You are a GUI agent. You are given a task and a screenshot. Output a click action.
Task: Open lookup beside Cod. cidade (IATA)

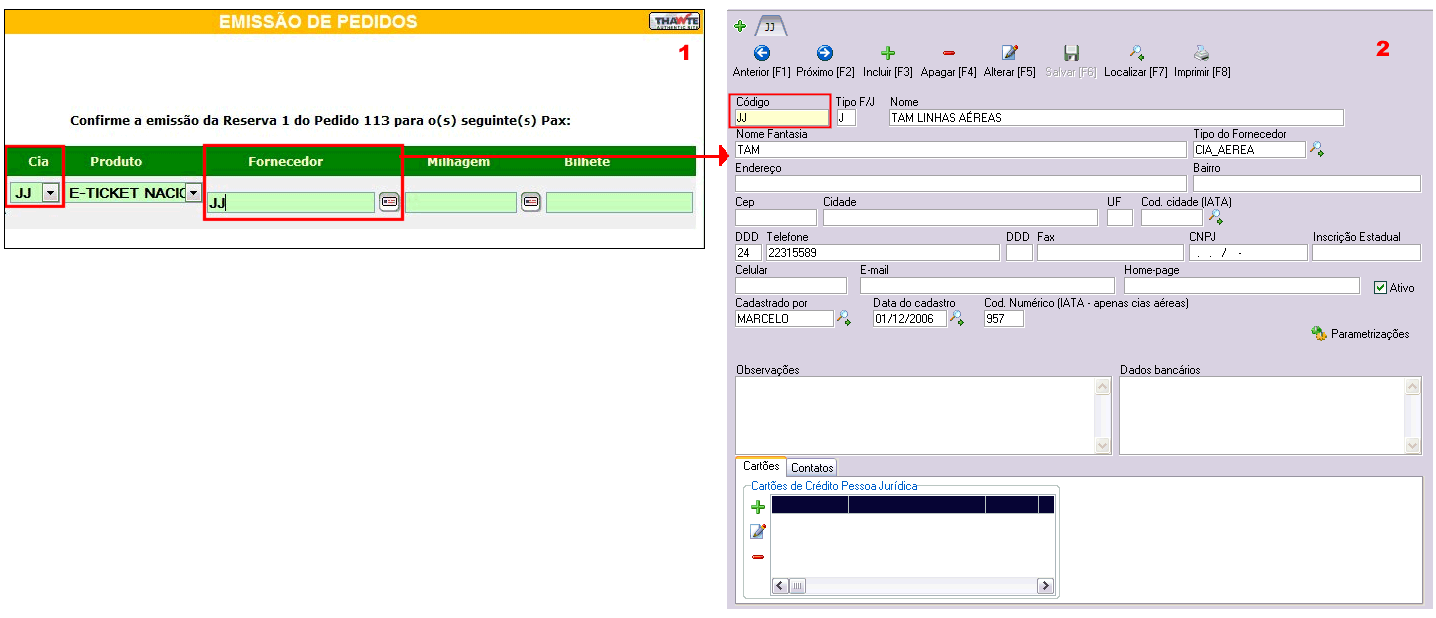1215,216
